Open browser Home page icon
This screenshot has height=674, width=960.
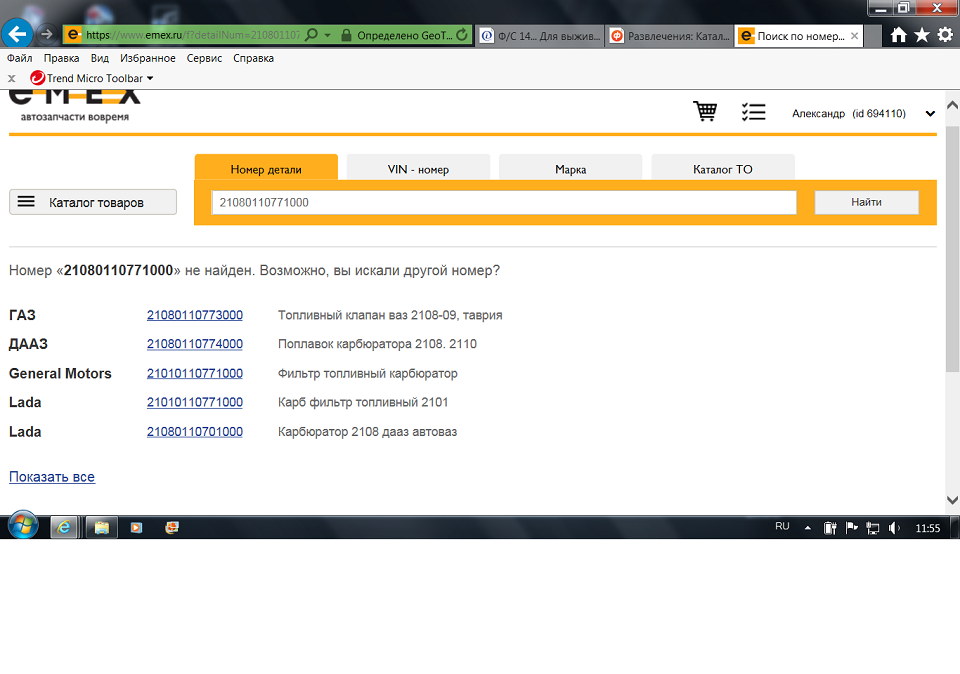[x=898, y=35]
